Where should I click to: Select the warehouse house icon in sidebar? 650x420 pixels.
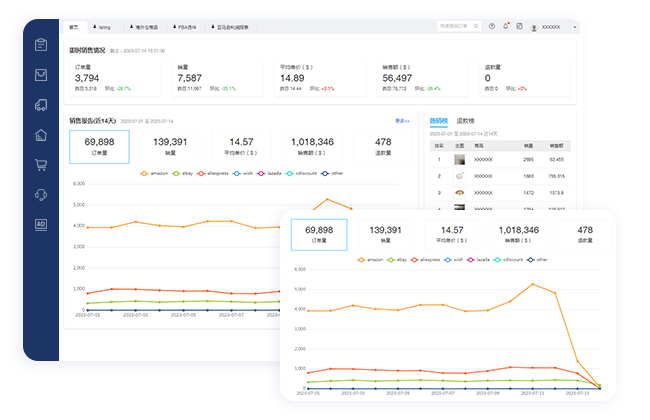tap(41, 135)
